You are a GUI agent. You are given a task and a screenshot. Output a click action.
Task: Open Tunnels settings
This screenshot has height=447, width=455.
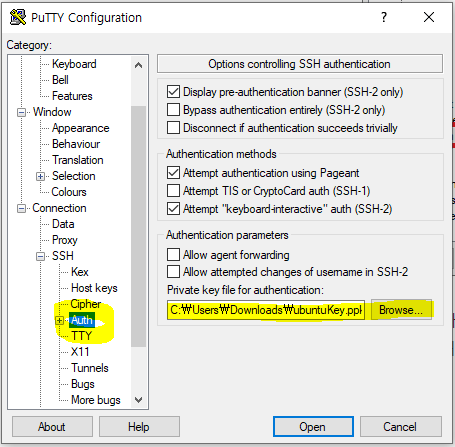click(90, 368)
